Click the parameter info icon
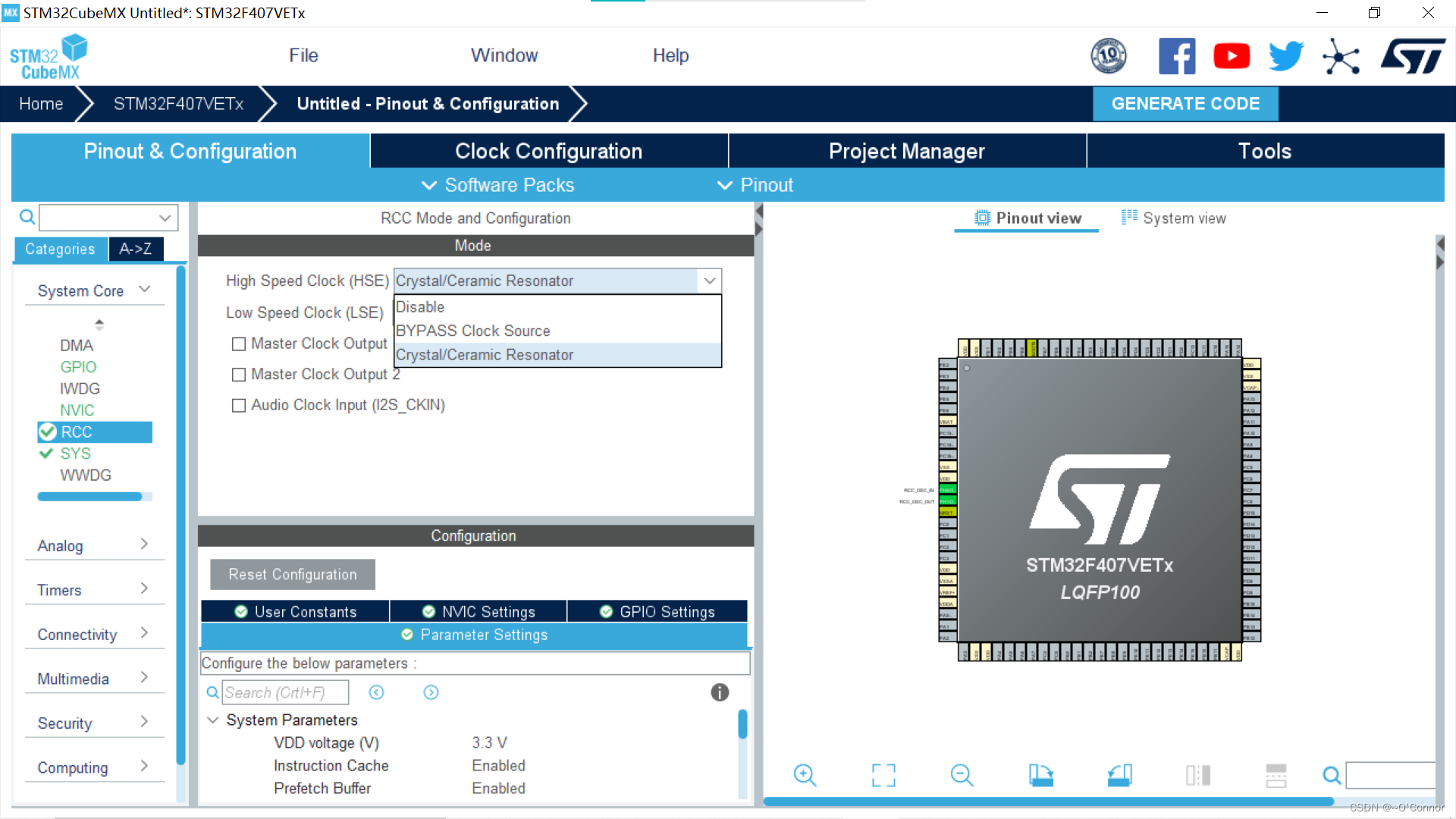Image resolution: width=1456 pixels, height=819 pixels. click(x=720, y=692)
